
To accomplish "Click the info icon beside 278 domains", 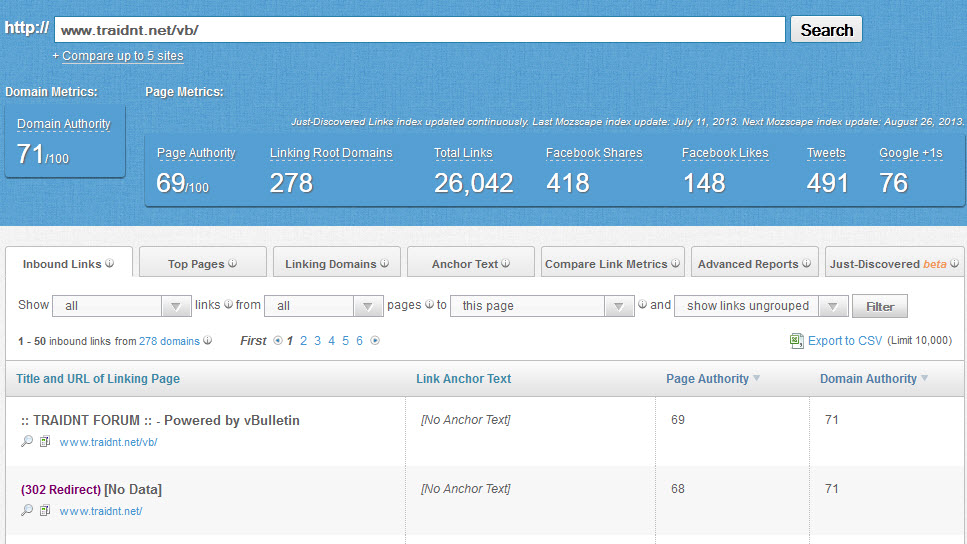I will tap(208, 341).
